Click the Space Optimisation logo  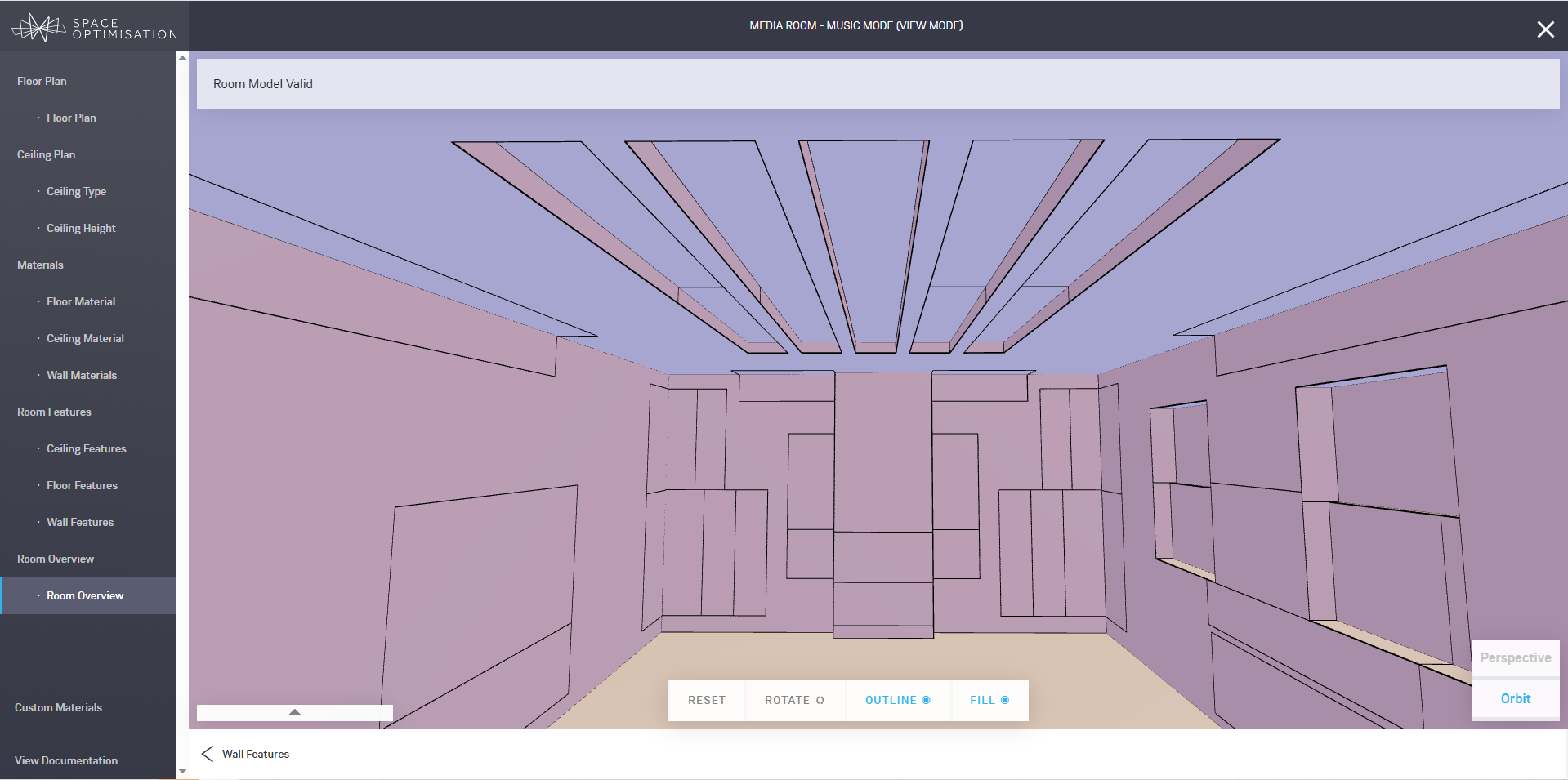[94, 27]
